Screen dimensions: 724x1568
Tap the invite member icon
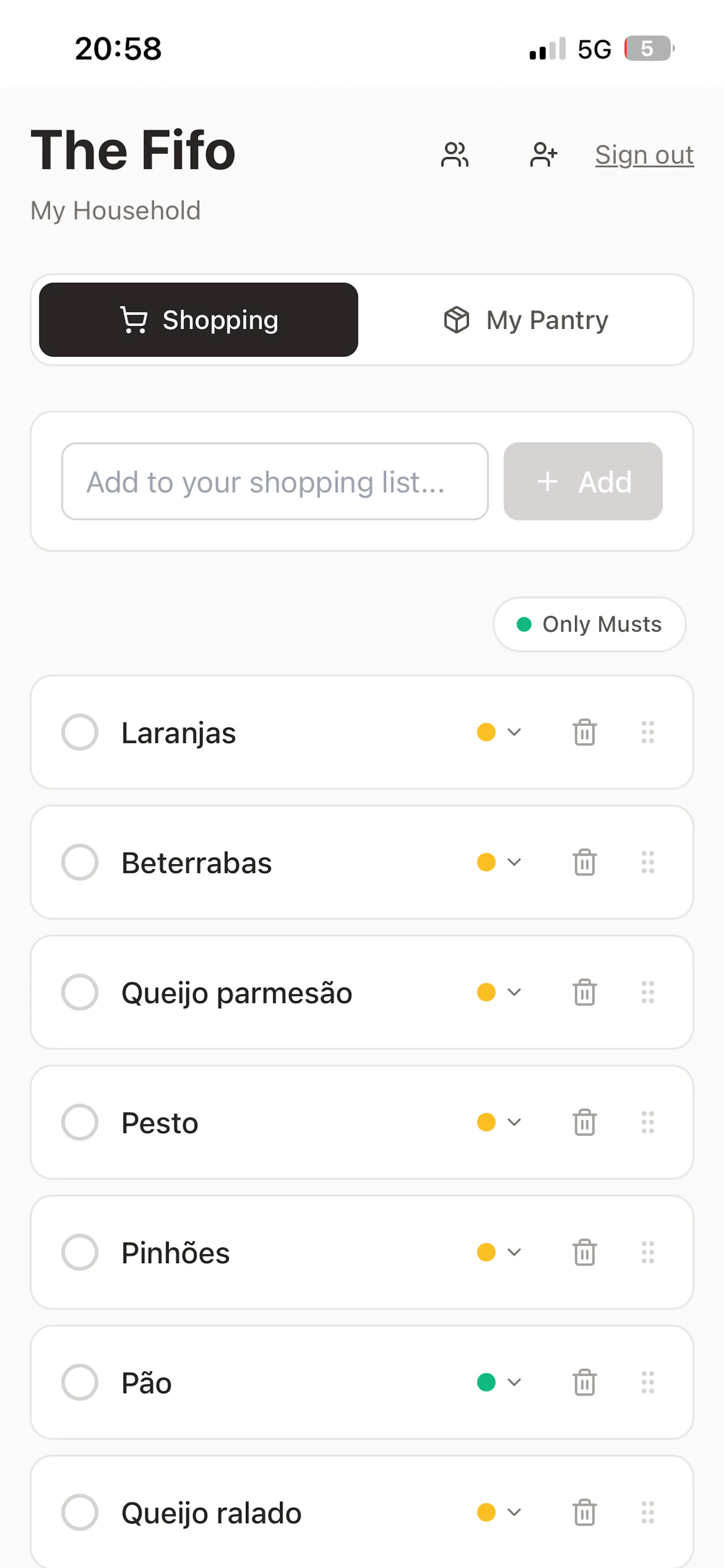(543, 154)
